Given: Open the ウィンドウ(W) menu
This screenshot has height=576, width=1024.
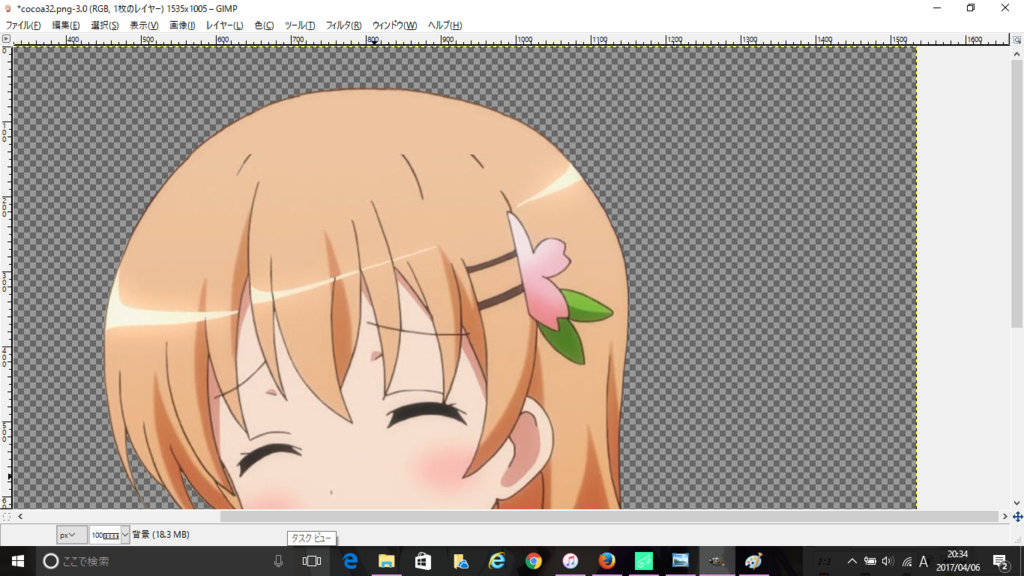Looking at the screenshot, I should click(394, 25).
